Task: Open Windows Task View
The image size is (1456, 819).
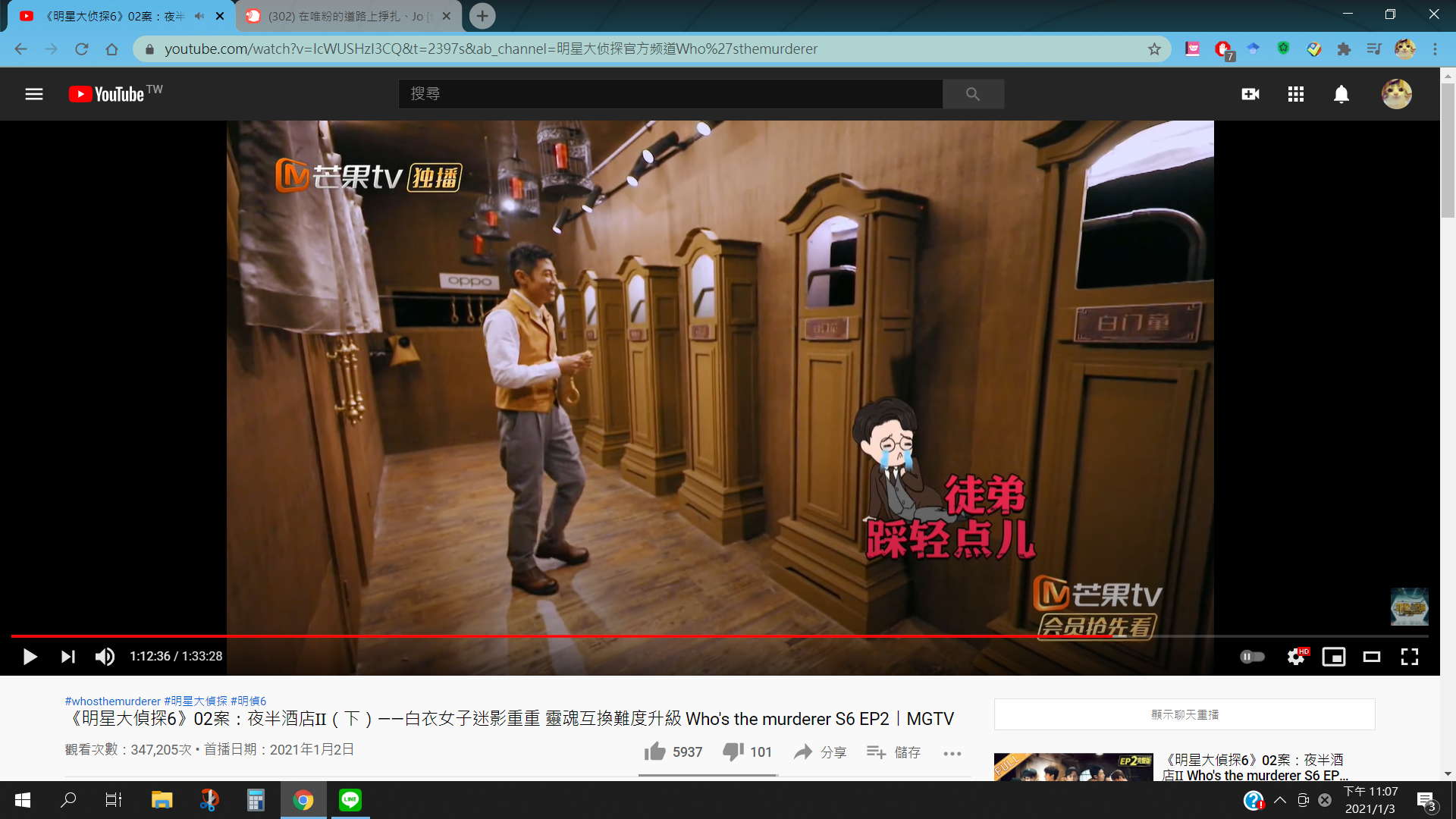Action: click(114, 800)
